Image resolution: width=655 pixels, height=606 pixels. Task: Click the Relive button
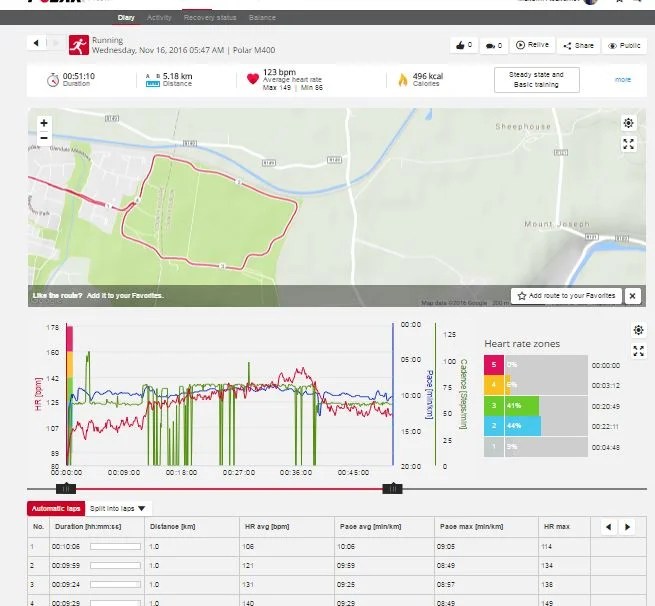tap(533, 46)
